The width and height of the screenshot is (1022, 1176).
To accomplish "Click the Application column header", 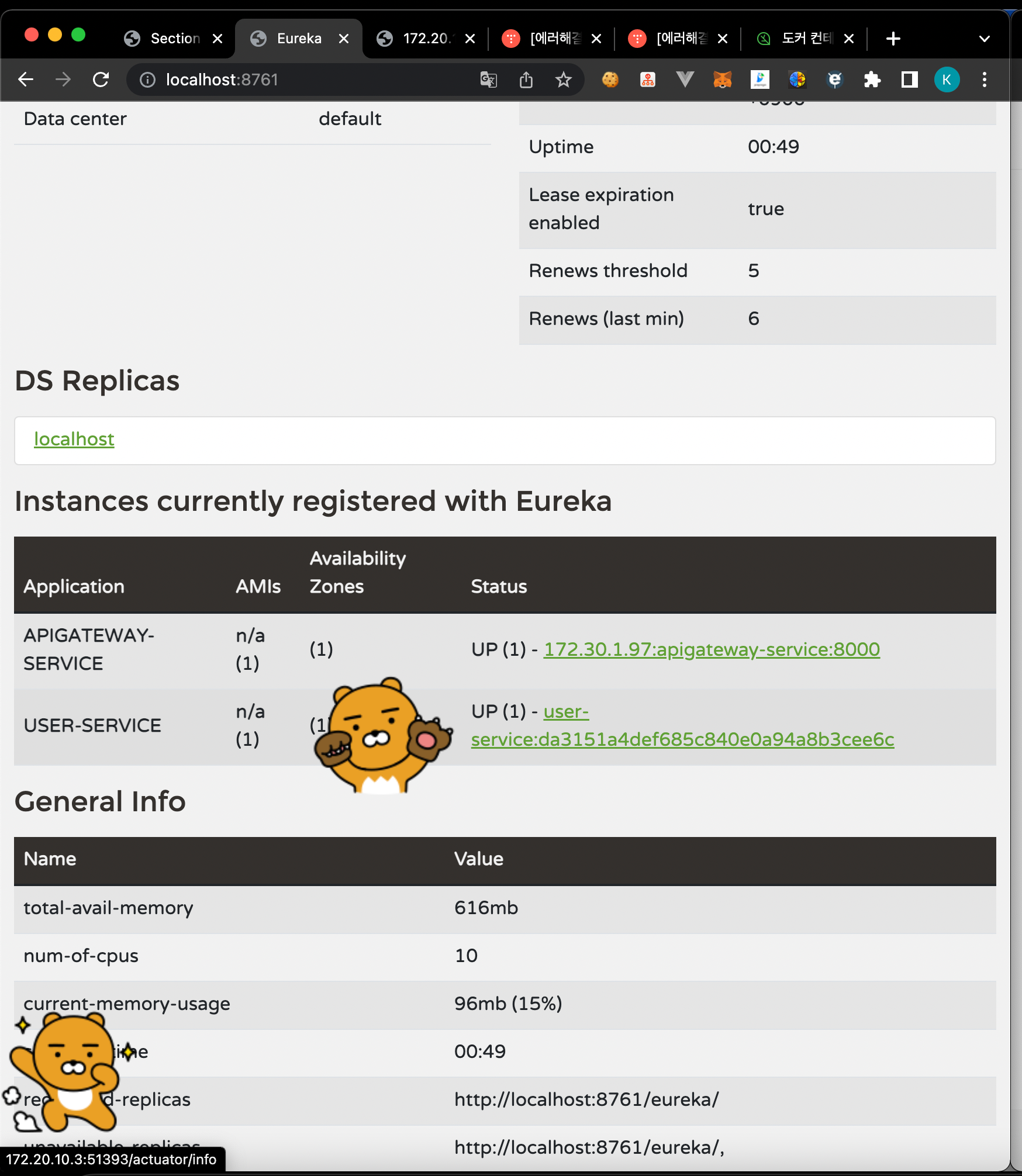I will (74, 586).
